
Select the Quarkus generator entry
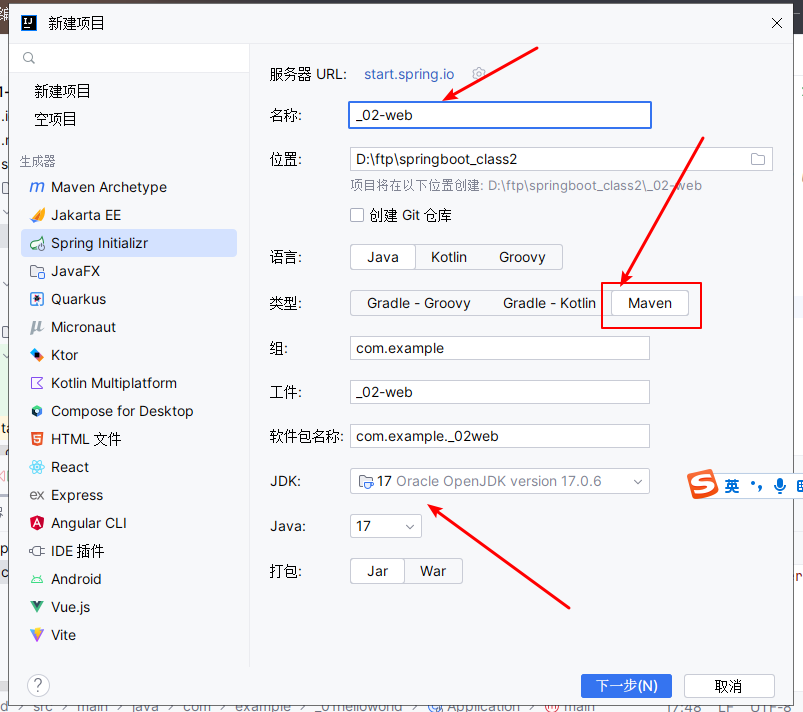[x=129, y=299]
